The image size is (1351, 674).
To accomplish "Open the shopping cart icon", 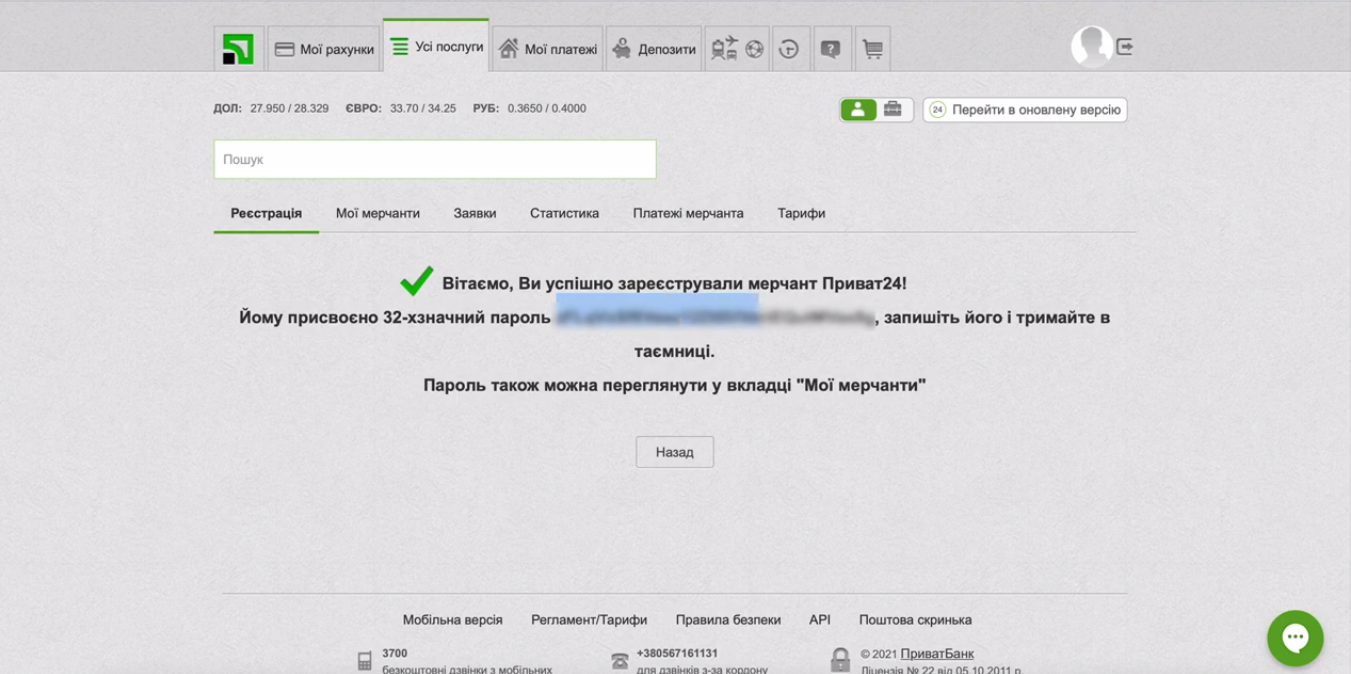I will tap(872, 48).
